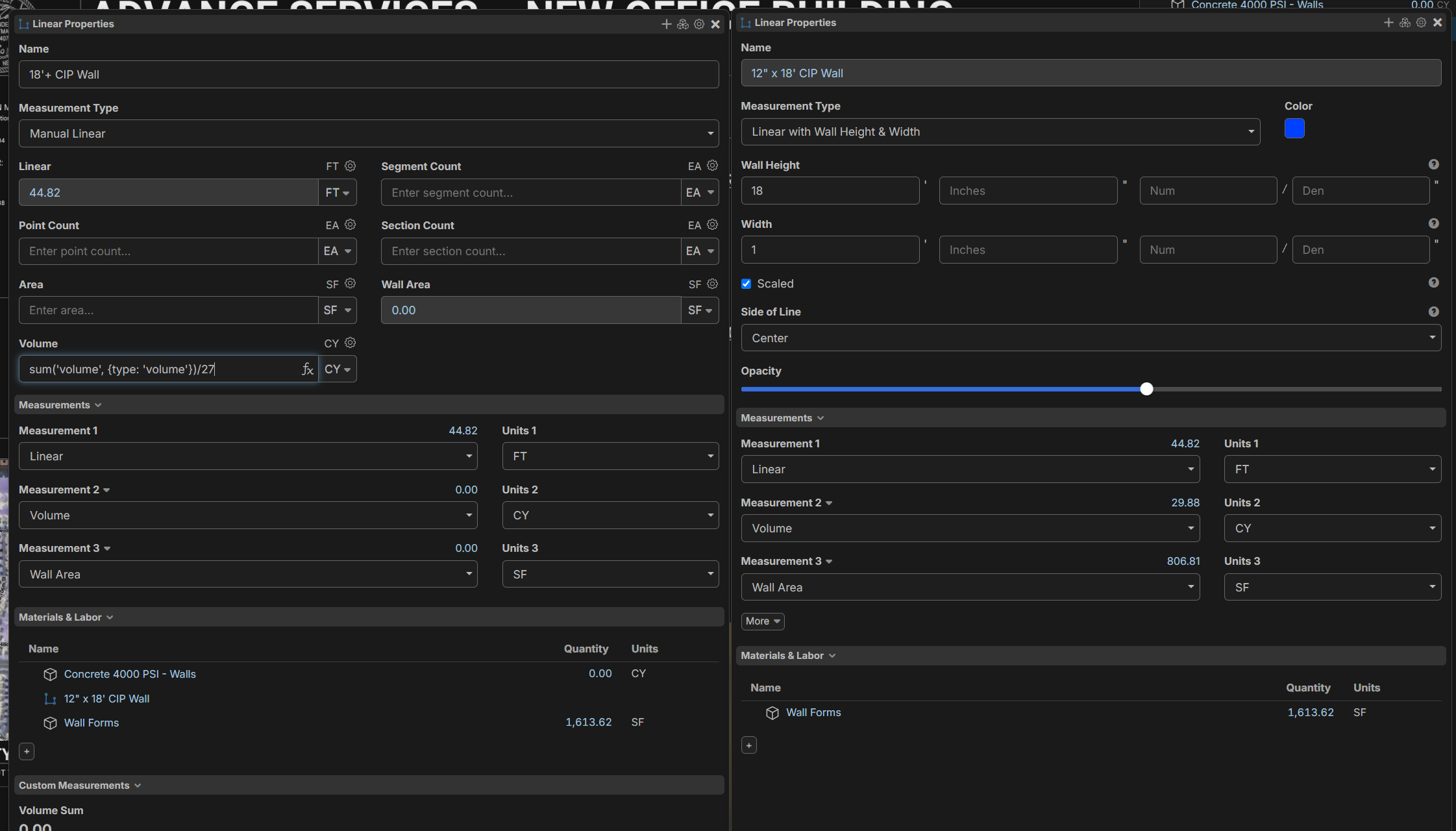The width and height of the screenshot is (1456, 831).
Task: Click the gear icon beside Section Count label
Action: click(x=713, y=225)
